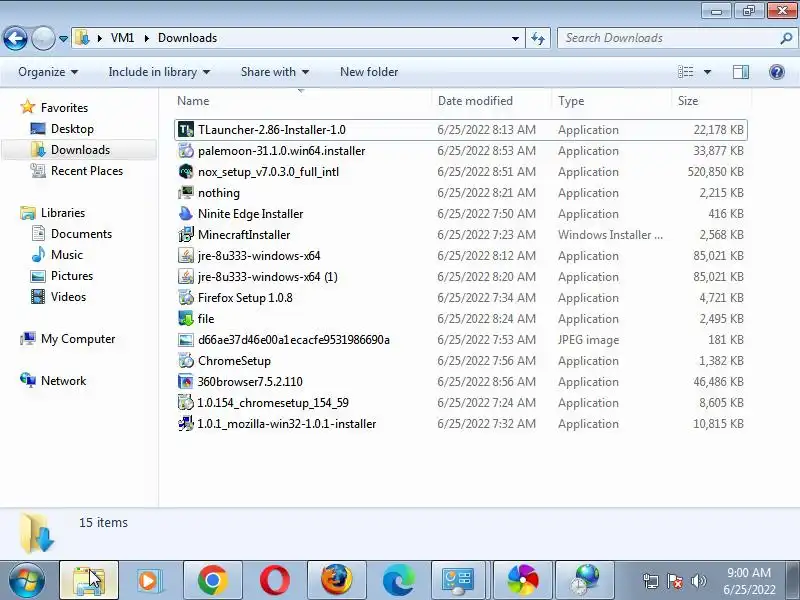Click the 1.0.1_mozilla-win32 installer icon
The width and height of the screenshot is (800, 600).
pyautogui.click(x=186, y=423)
